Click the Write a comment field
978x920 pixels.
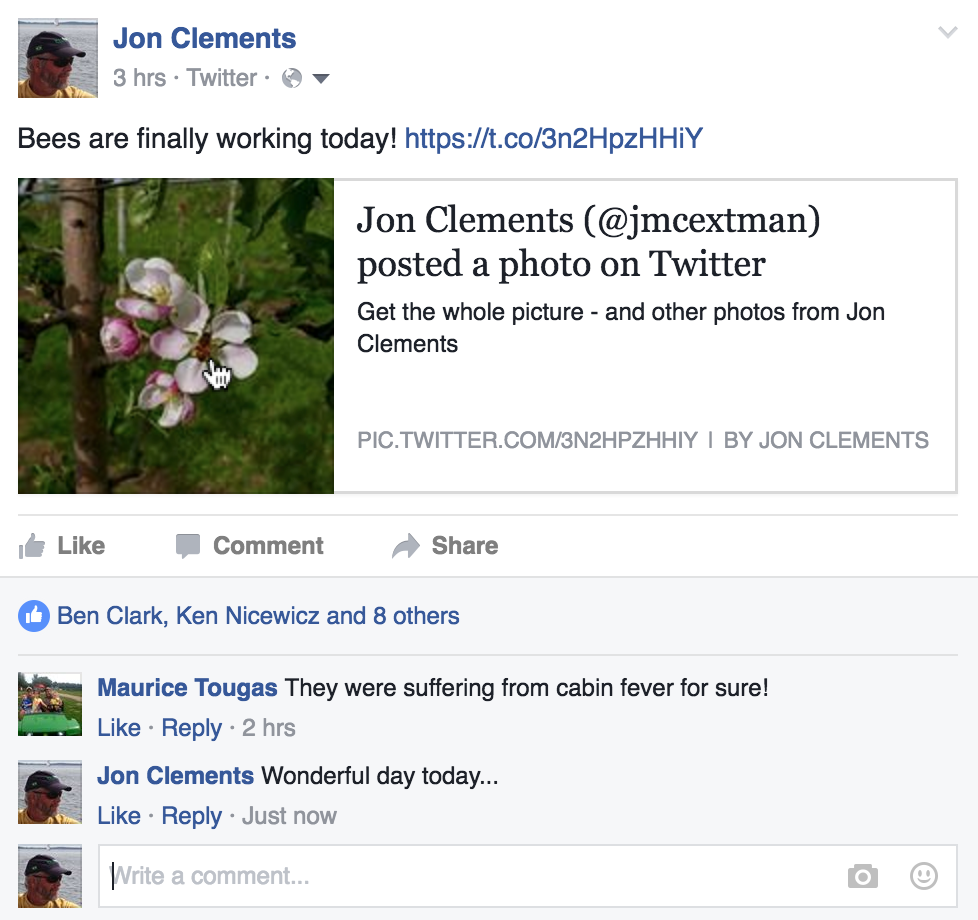(470, 877)
